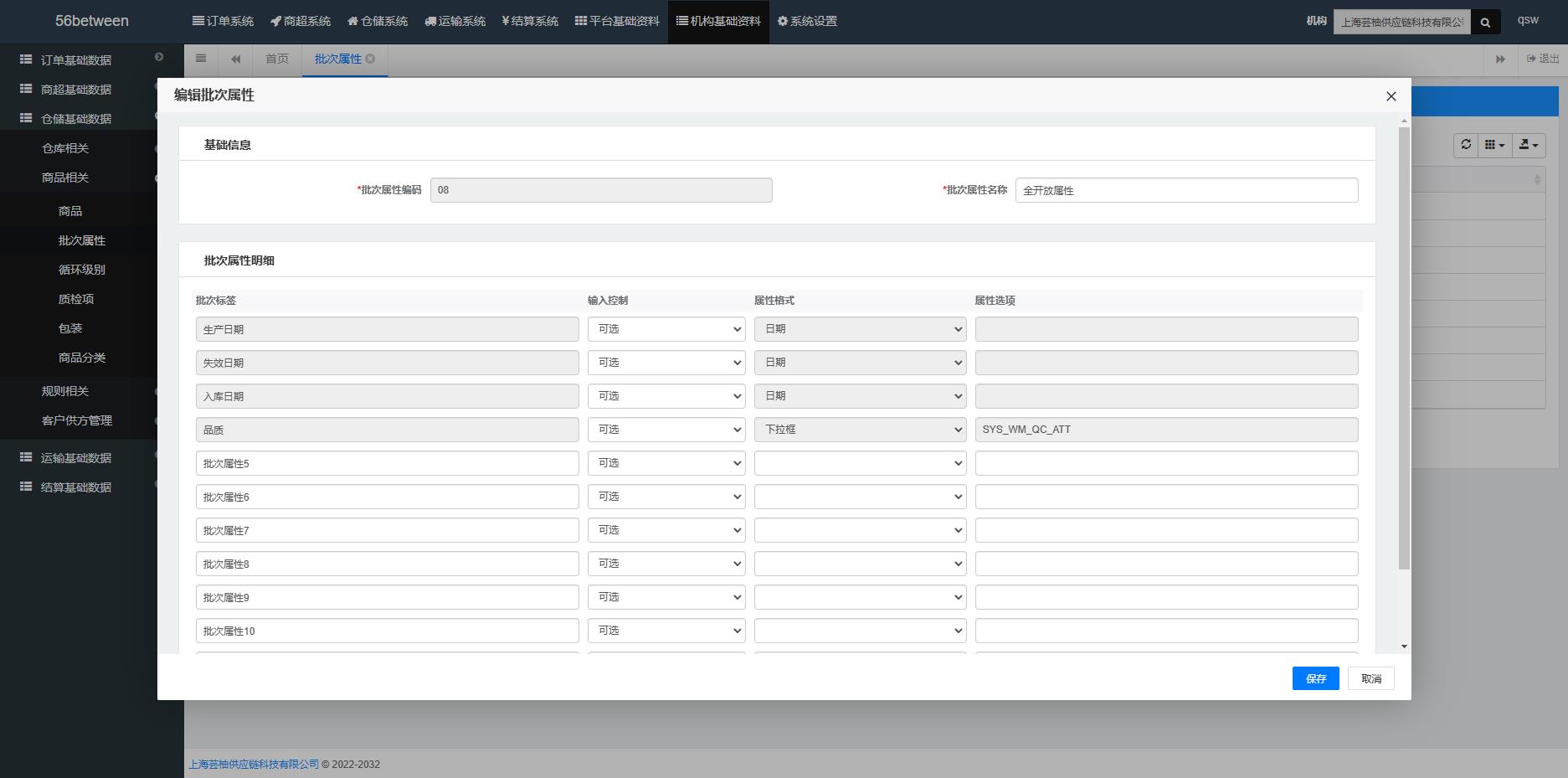Open 输入控制 dropdown for 品质 row
This screenshot has width=1568, height=778.
pyautogui.click(x=666, y=430)
